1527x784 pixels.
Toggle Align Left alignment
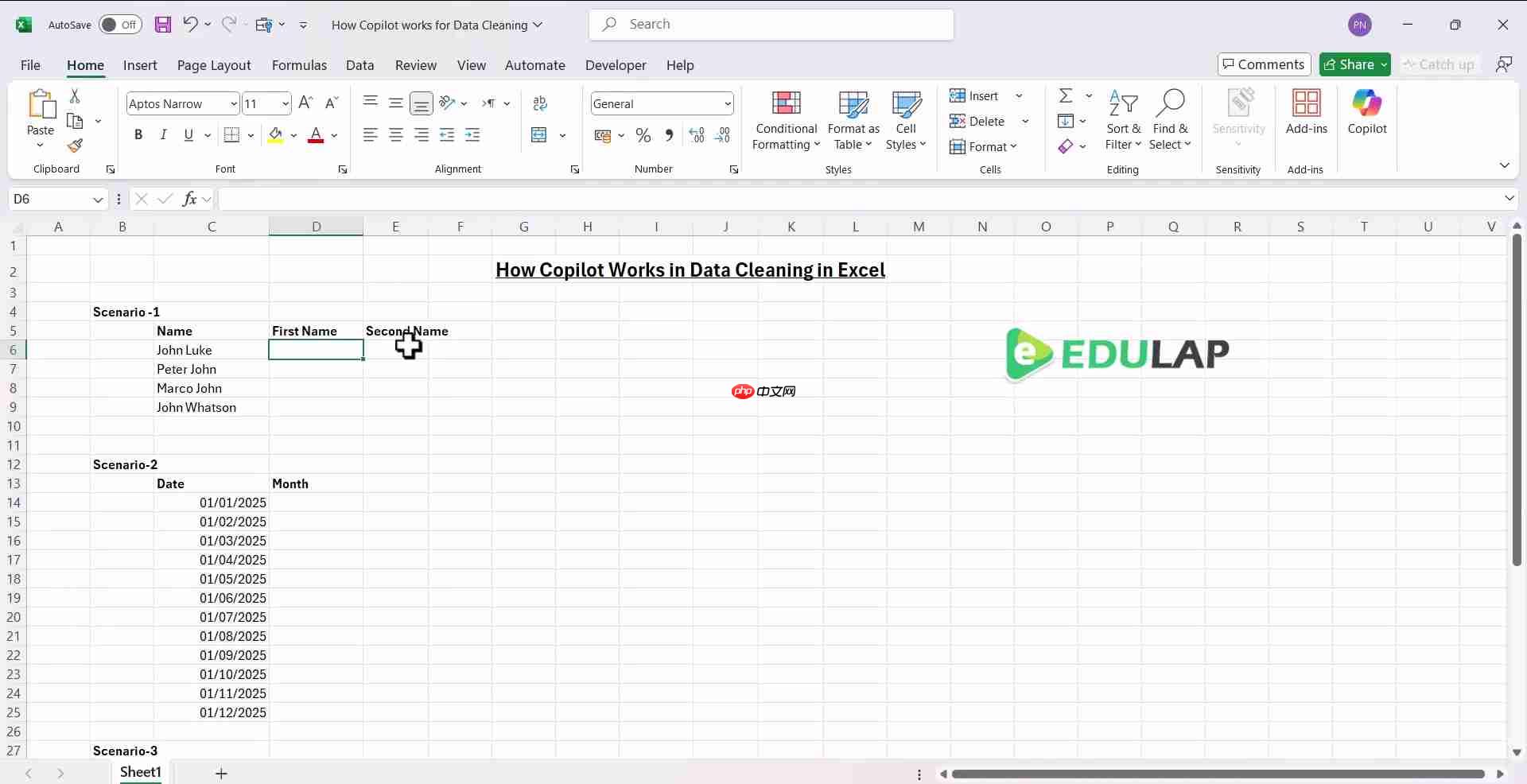[x=371, y=135]
